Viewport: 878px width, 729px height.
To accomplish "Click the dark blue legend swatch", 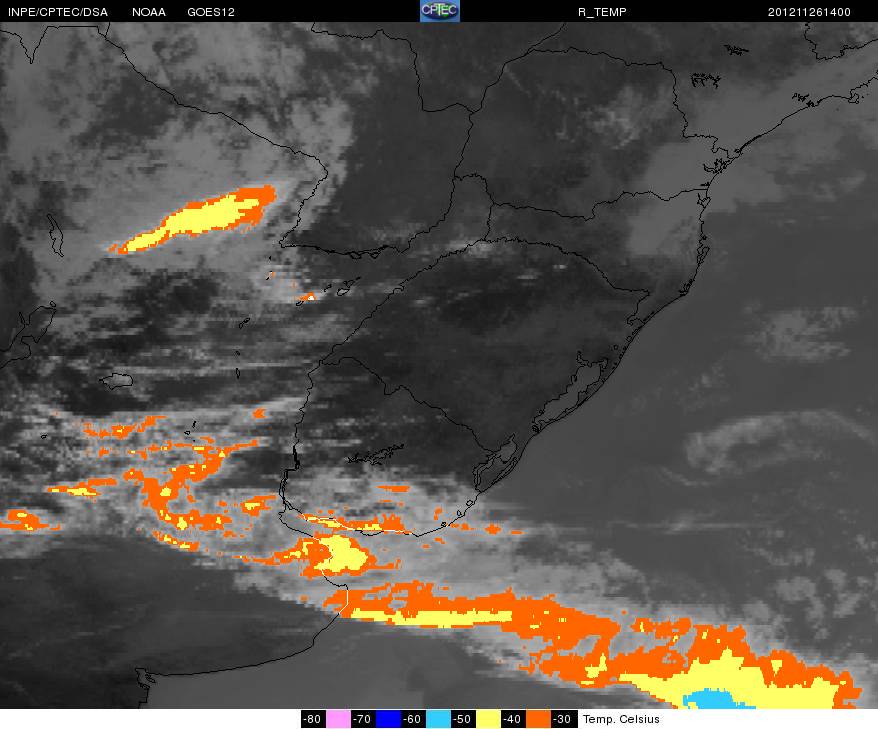I will [388, 719].
